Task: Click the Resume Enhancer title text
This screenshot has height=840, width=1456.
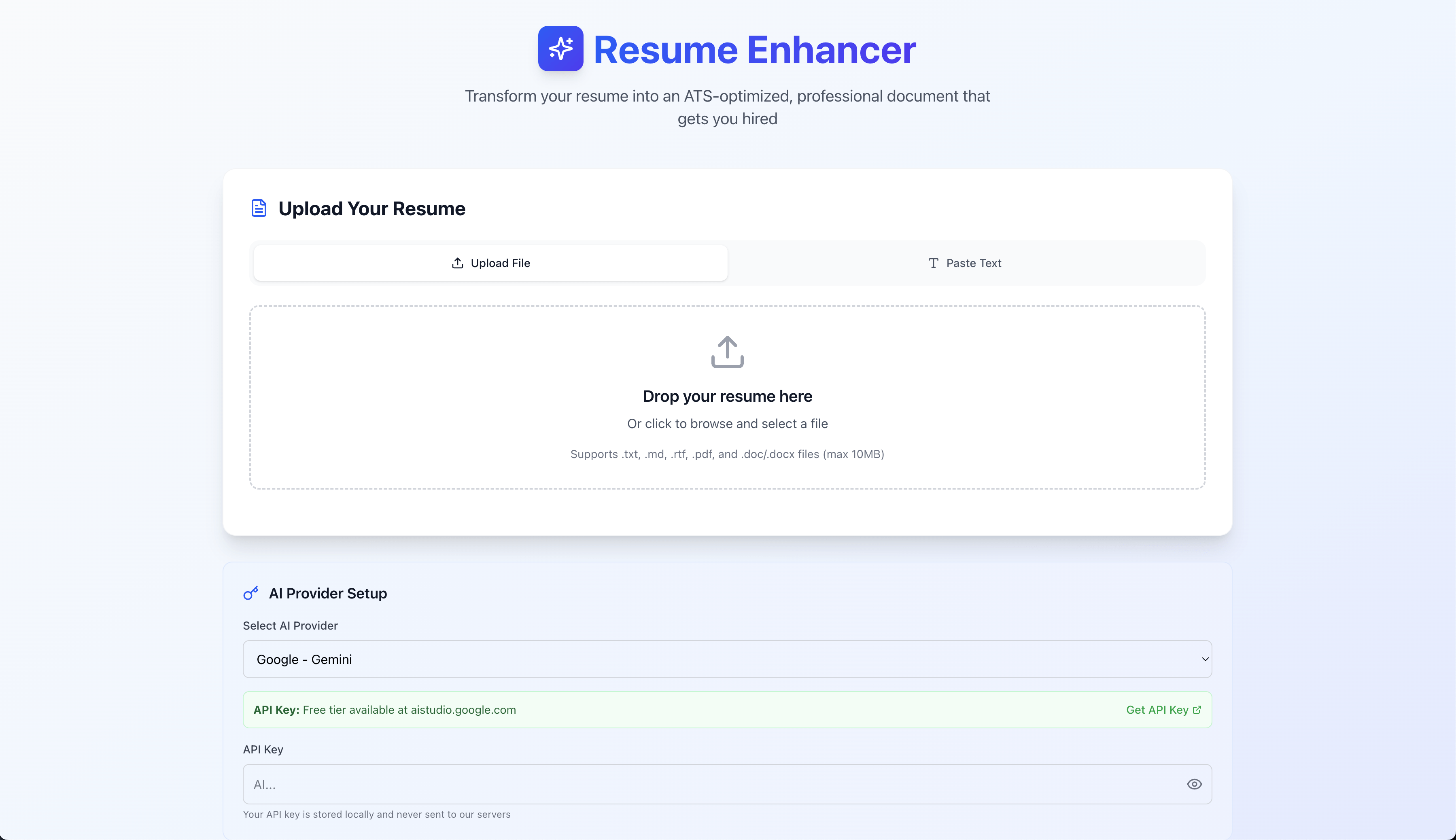Action: (754, 50)
